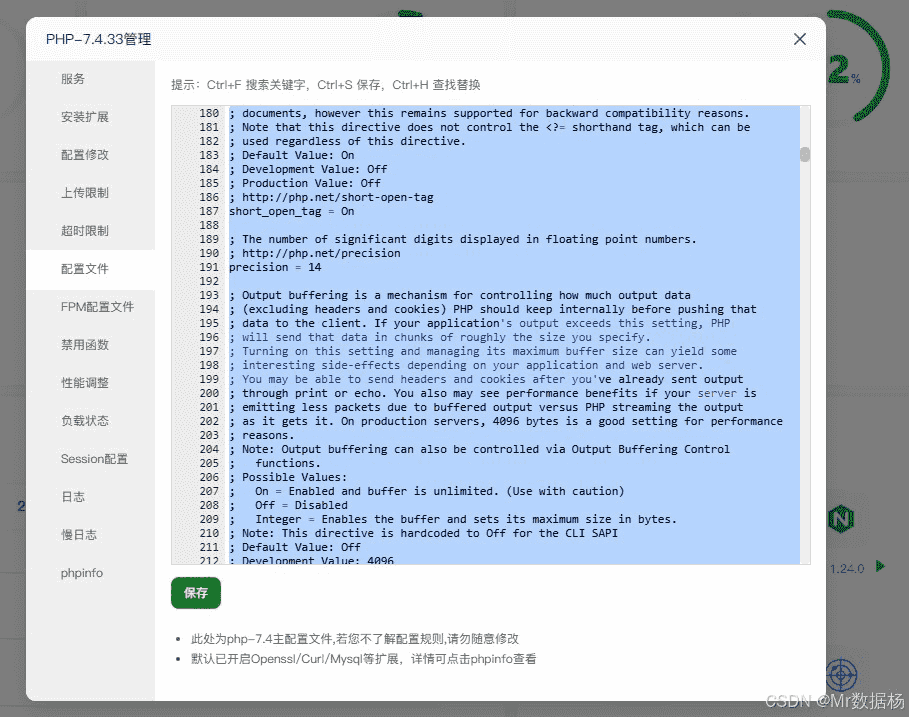The height and width of the screenshot is (717, 909).
Task: Select 上传限制 in the sidebar
Action: pos(85,193)
